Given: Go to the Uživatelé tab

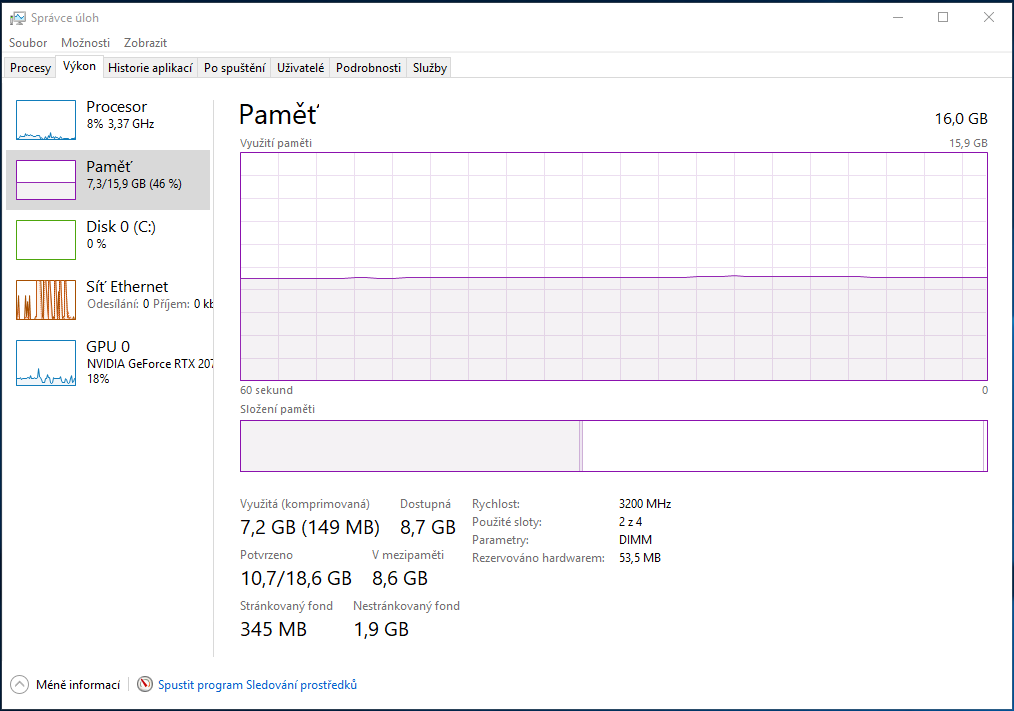Looking at the screenshot, I should tap(300, 68).
